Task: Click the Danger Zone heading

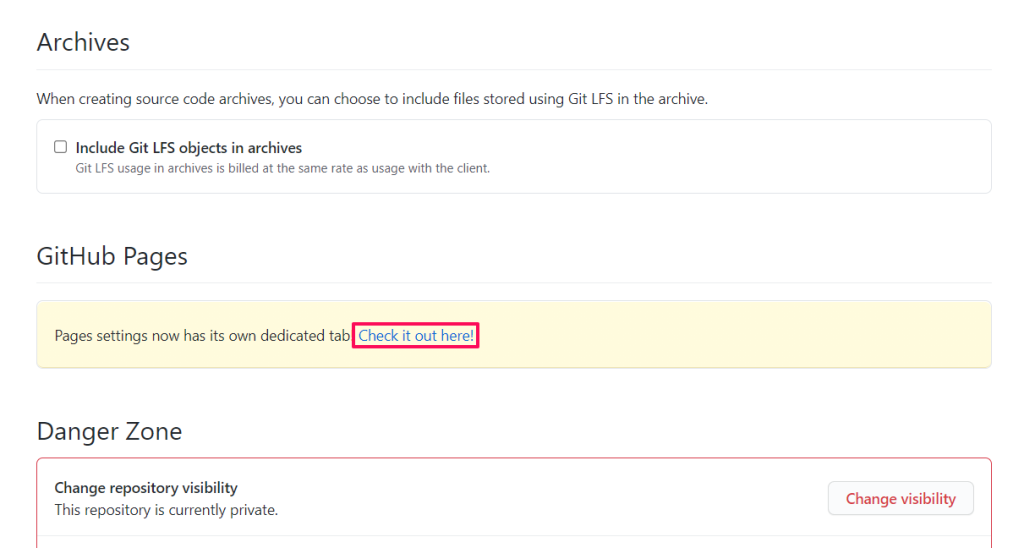Action: click(x=109, y=431)
